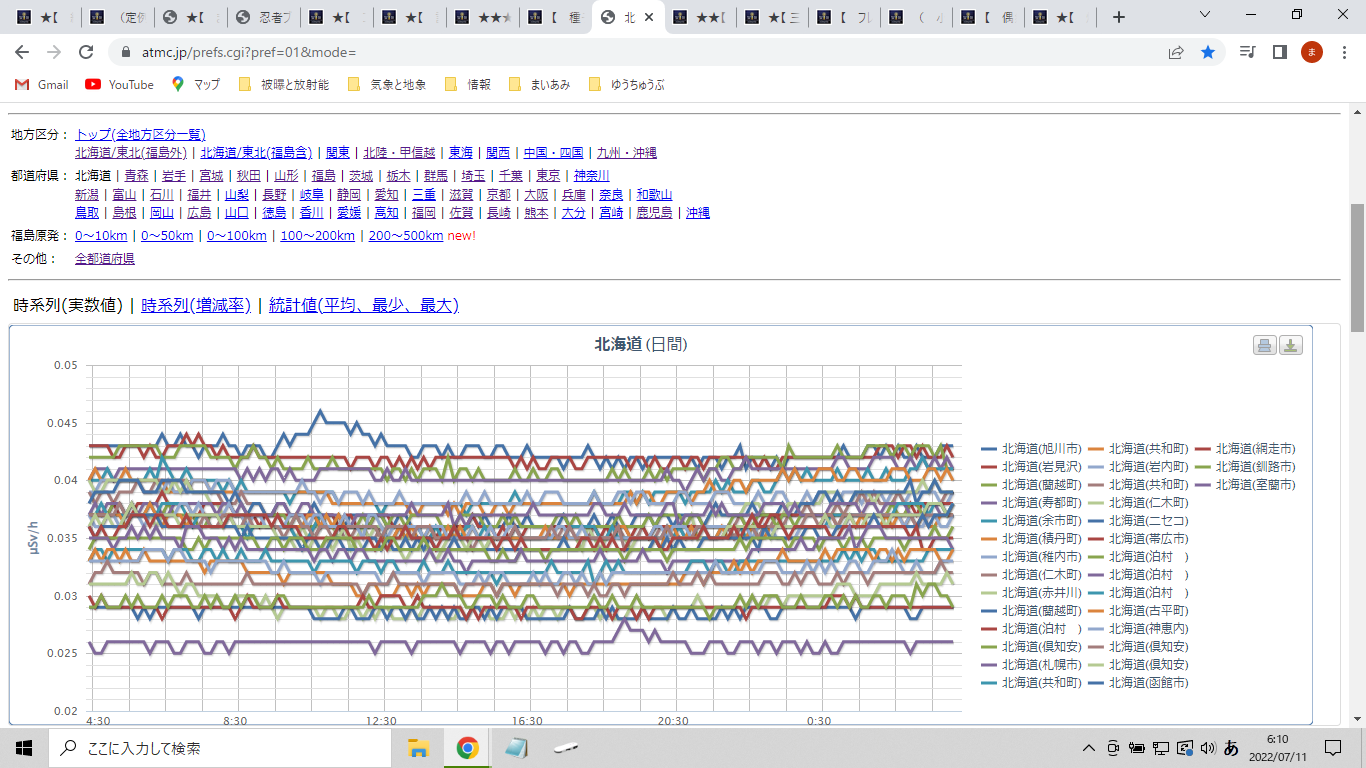Open the 200～500km distance link

pos(406,236)
